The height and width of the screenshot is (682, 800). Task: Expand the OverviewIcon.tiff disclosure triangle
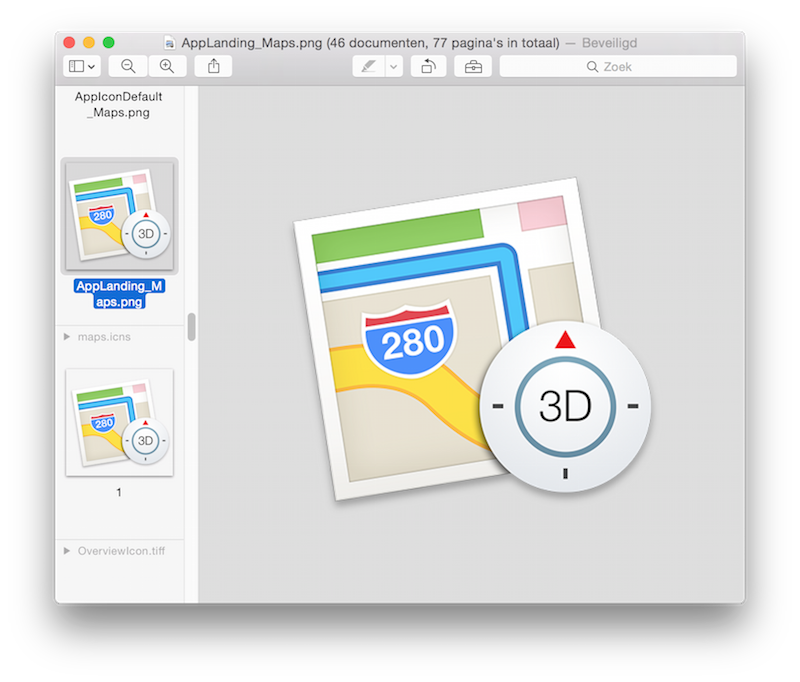pos(67,551)
